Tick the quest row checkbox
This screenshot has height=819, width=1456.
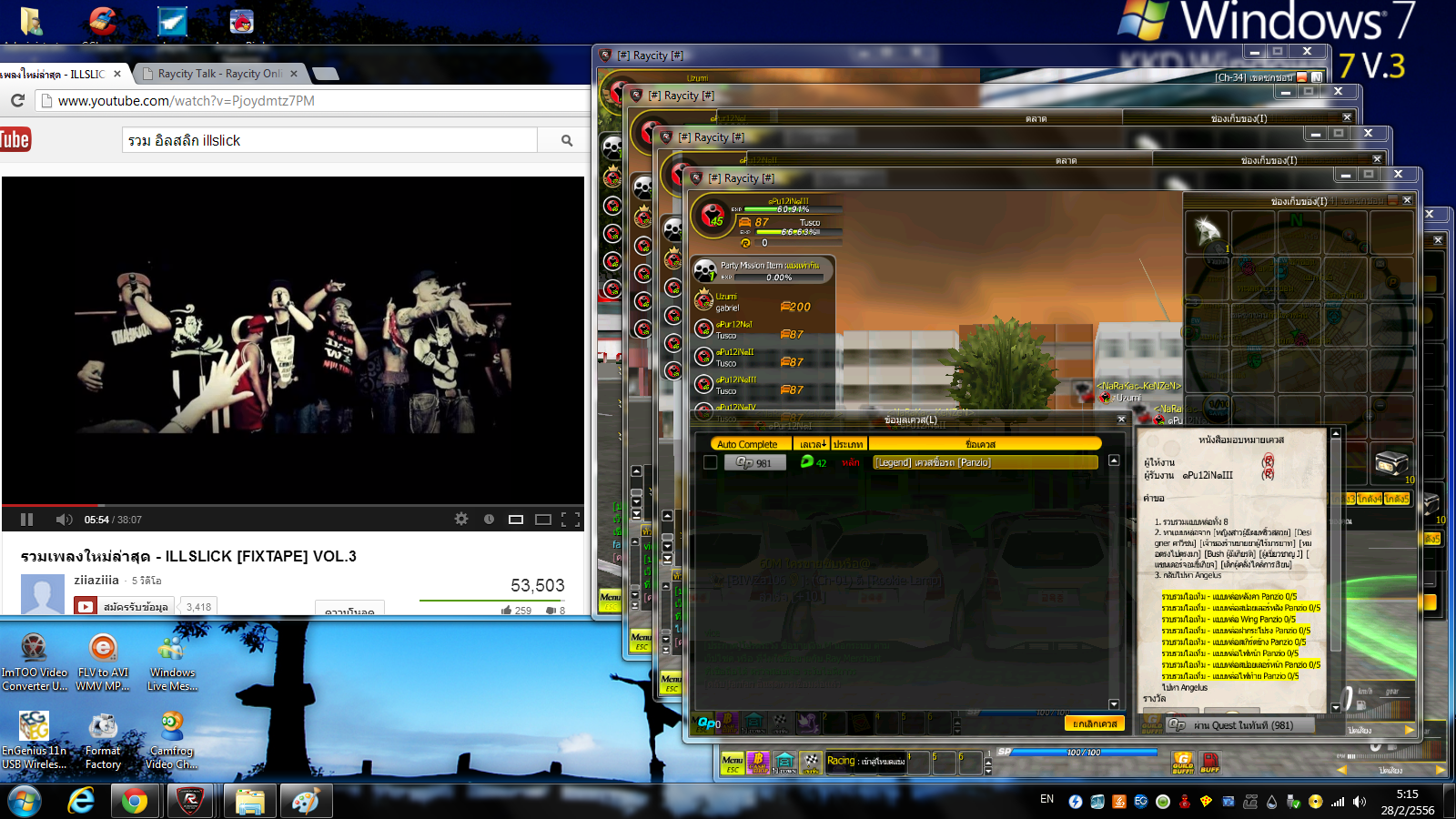[710, 462]
